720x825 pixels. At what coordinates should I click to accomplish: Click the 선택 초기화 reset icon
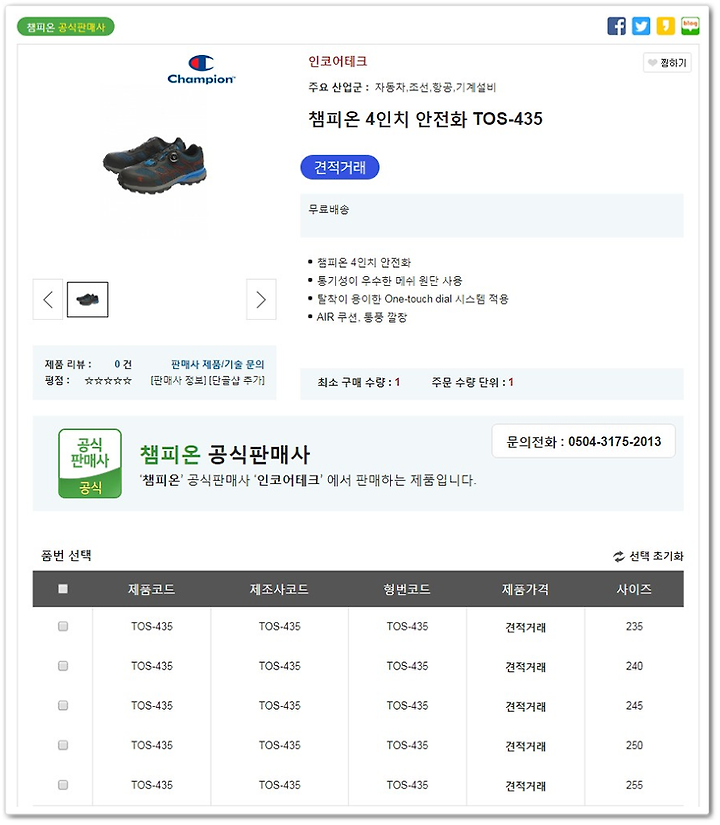pos(619,556)
